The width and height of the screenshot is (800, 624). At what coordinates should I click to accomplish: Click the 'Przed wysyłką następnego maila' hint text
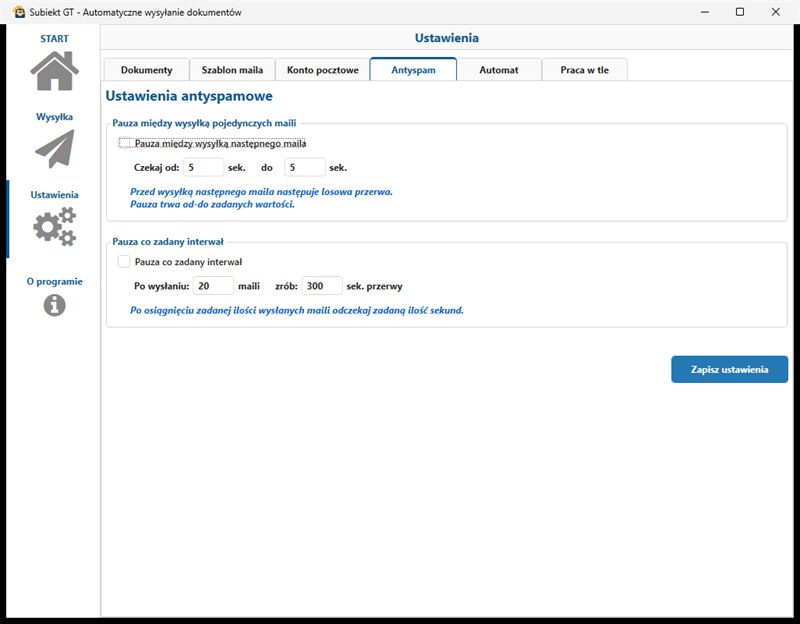[x=261, y=192]
